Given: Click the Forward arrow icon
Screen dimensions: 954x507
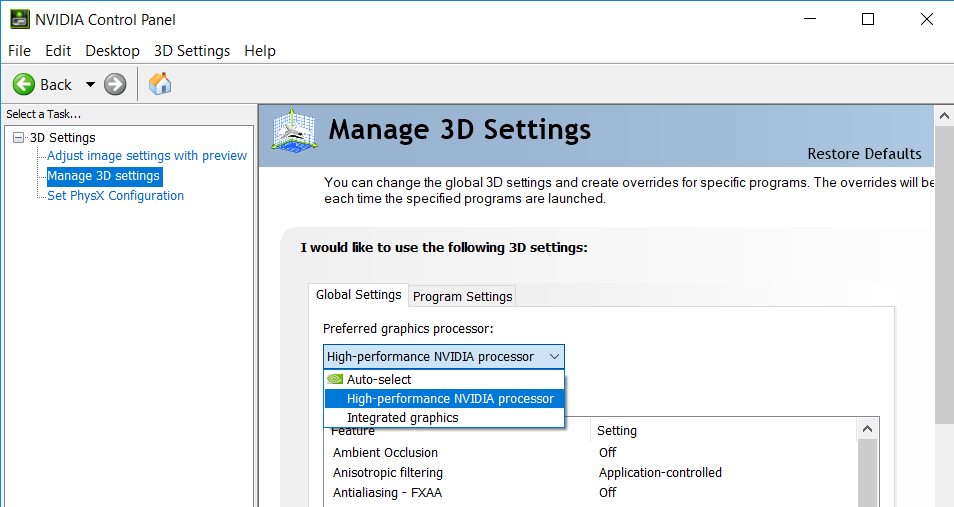Looking at the screenshot, I should (x=115, y=84).
